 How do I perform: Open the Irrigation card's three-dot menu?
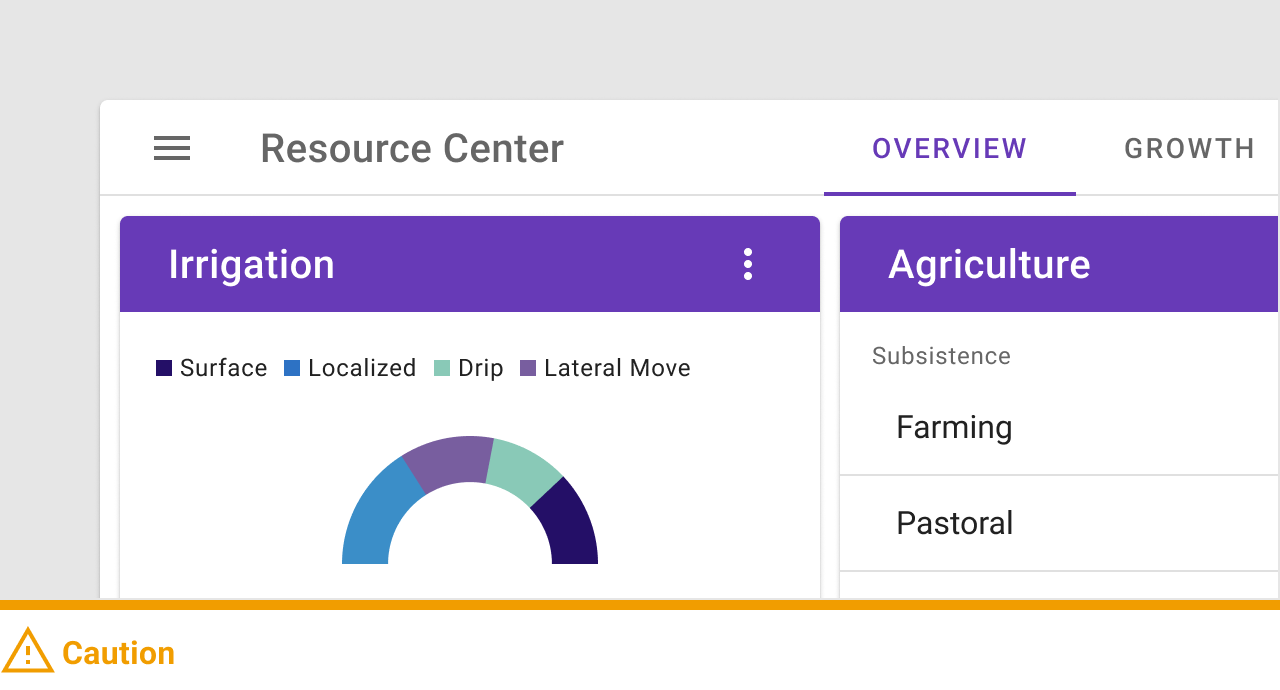tap(748, 264)
